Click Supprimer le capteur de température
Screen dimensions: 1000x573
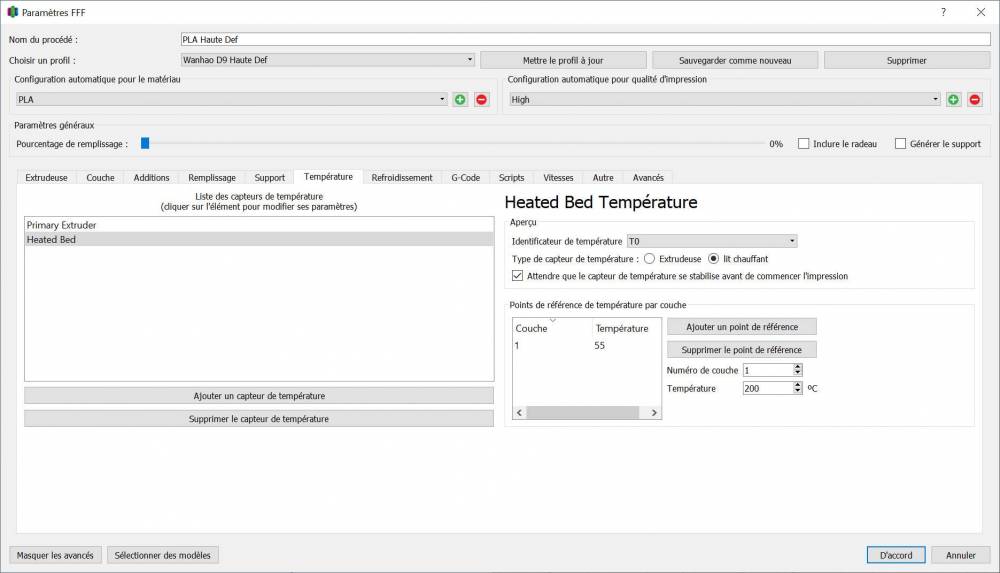(259, 419)
